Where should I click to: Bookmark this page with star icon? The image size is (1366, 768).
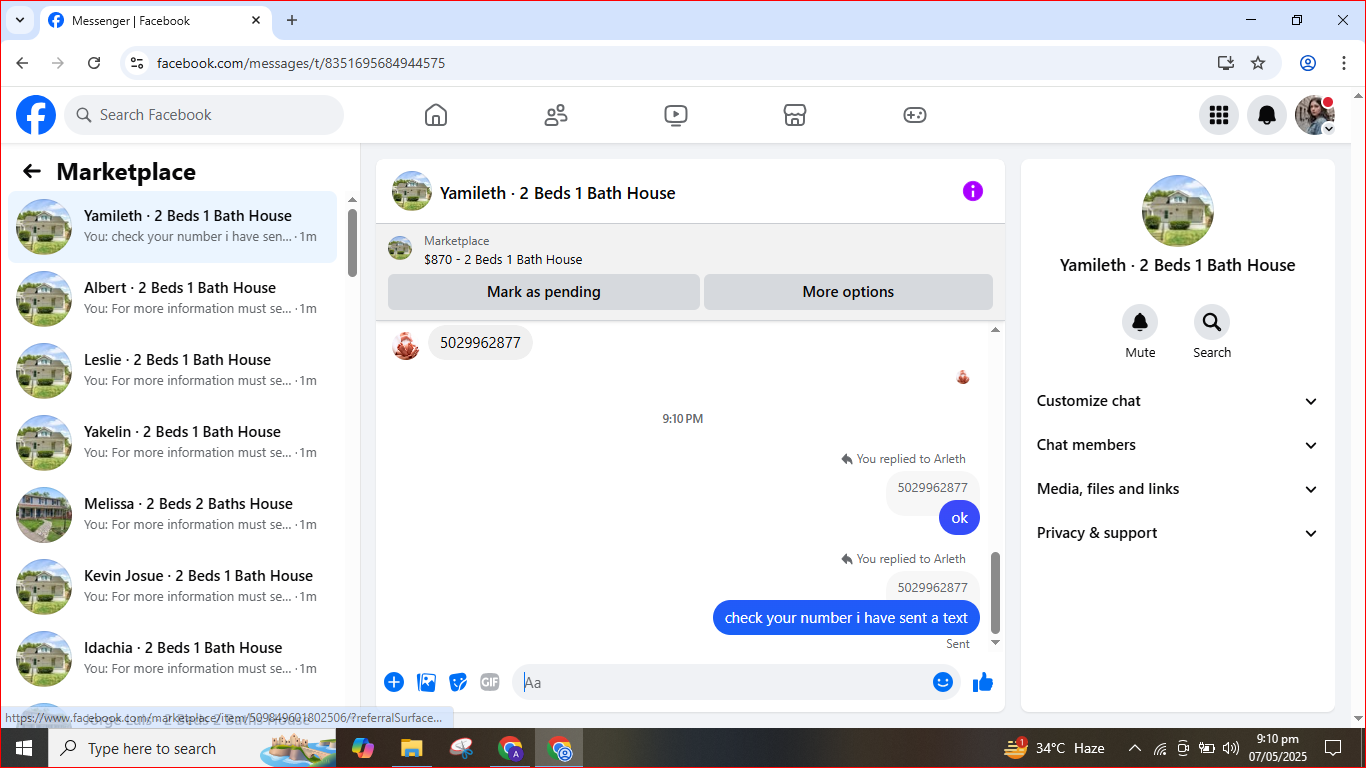pos(1258,63)
